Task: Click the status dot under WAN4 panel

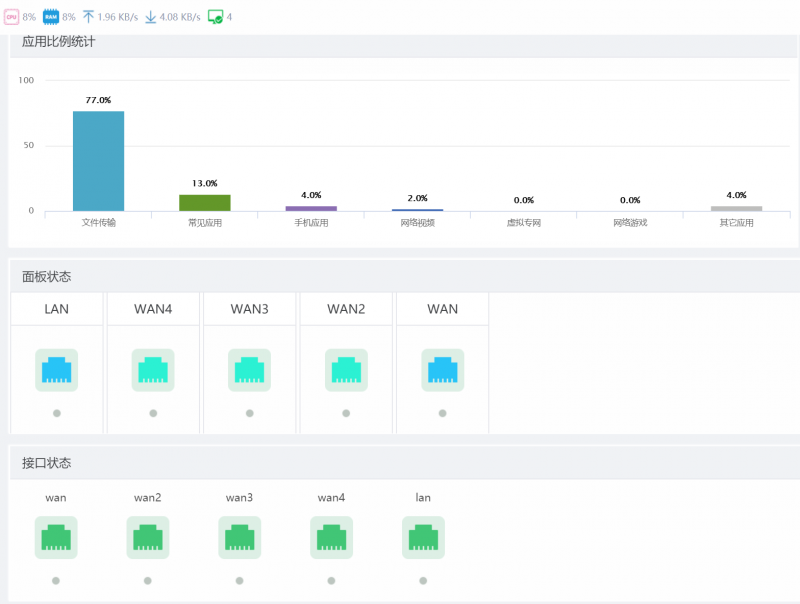Action: tap(153, 413)
